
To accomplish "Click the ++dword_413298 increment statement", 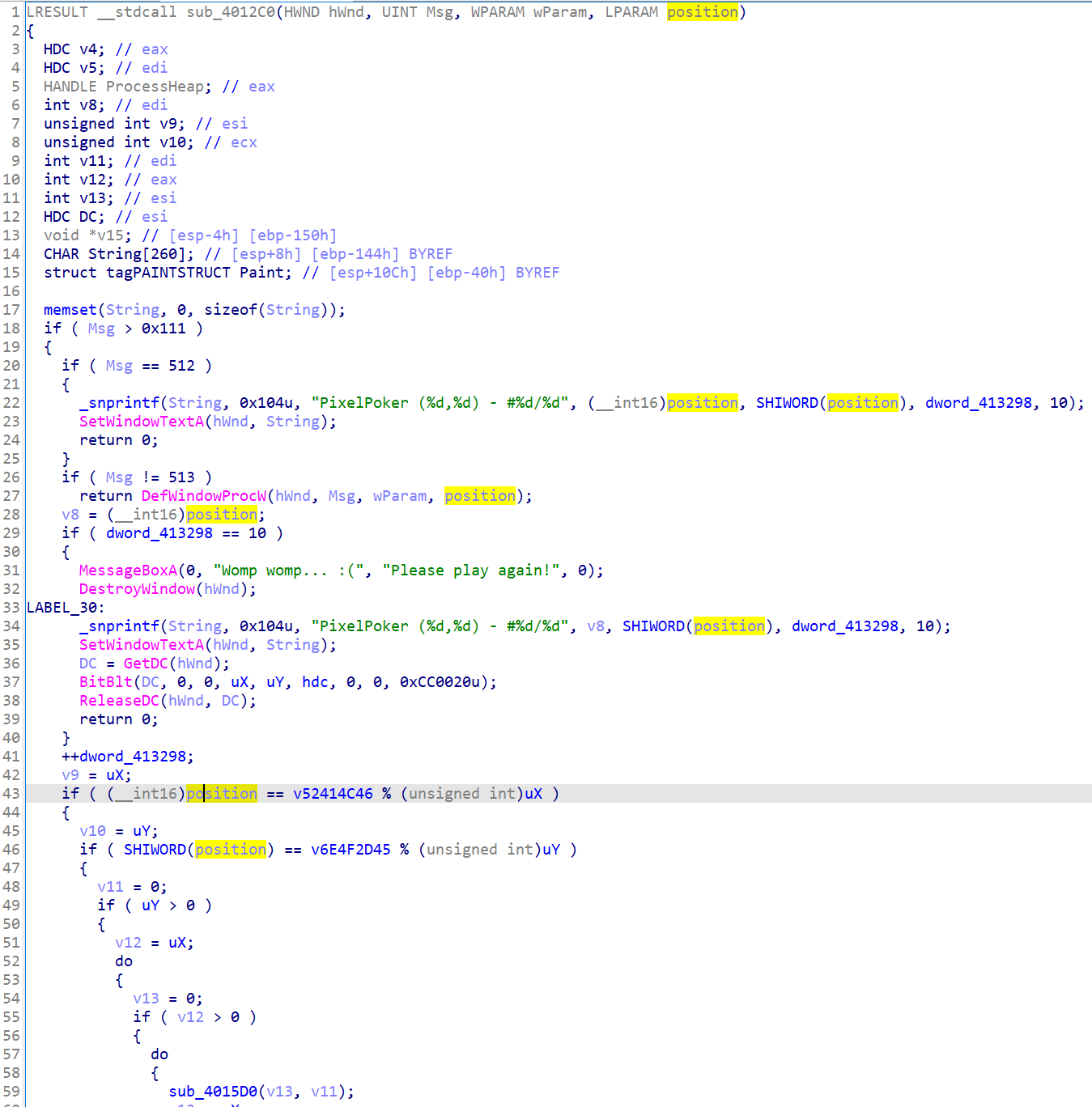I will [x=128, y=757].
